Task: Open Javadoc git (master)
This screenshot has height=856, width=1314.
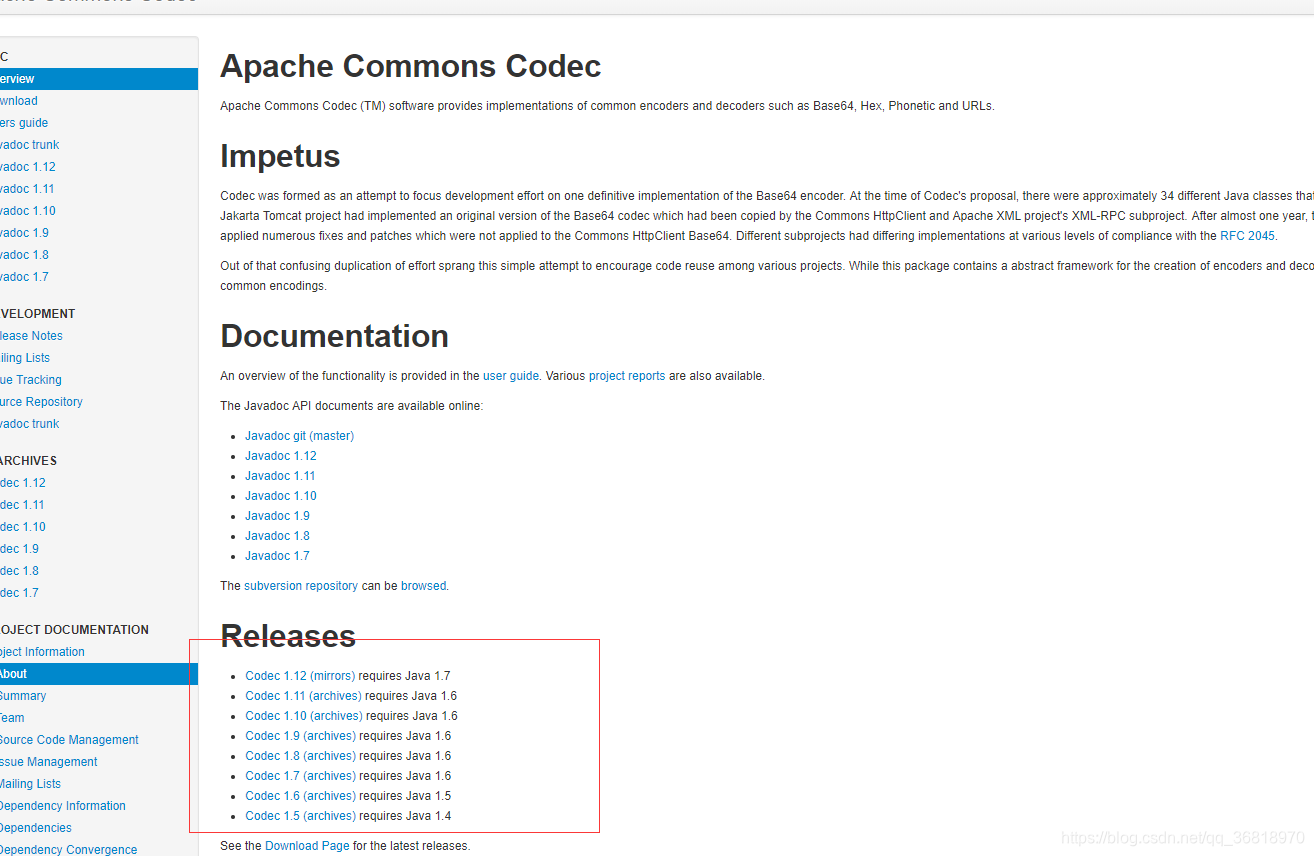Action: pos(299,435)
